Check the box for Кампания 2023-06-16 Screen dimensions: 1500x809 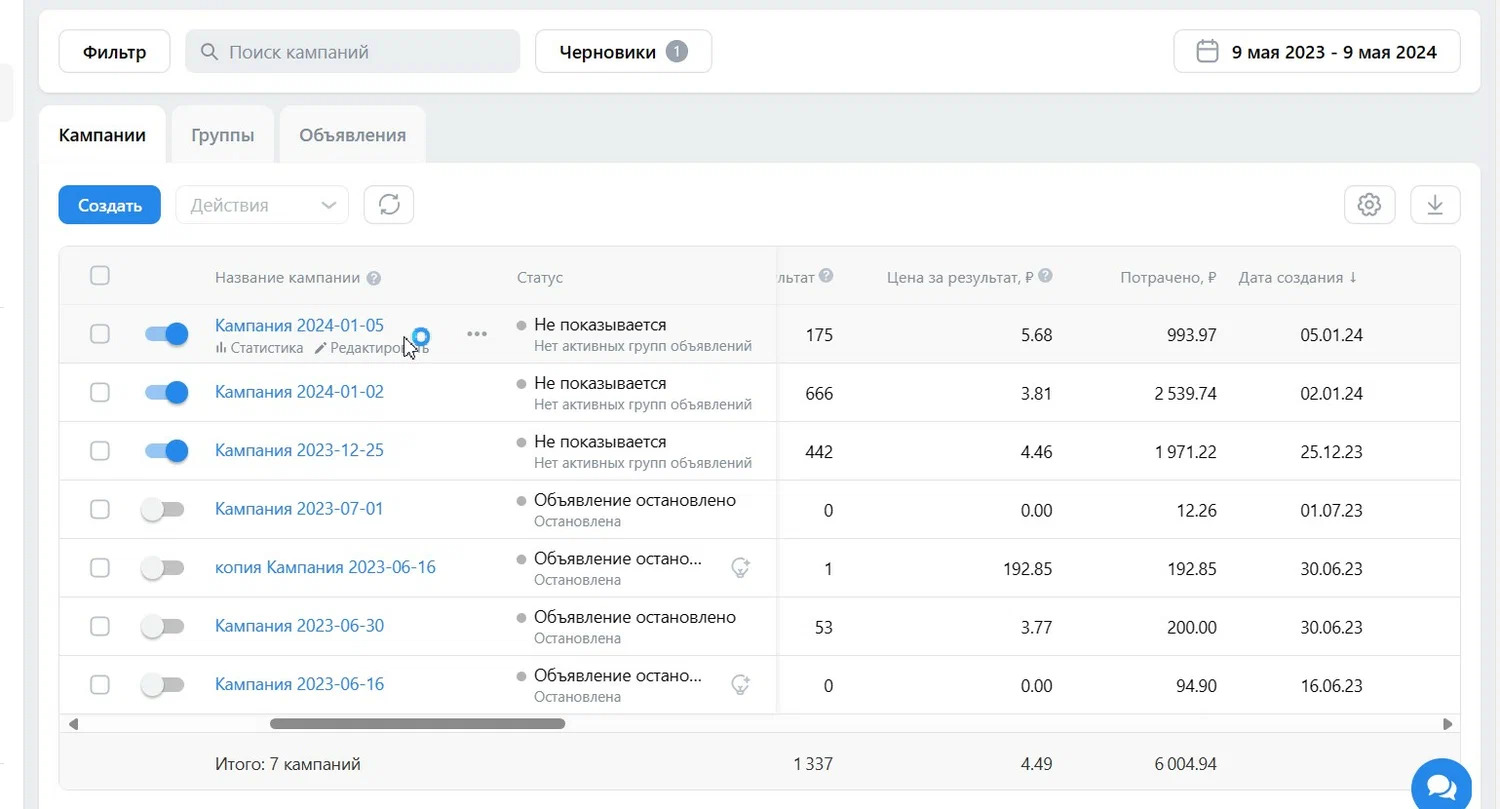point(100,685)
